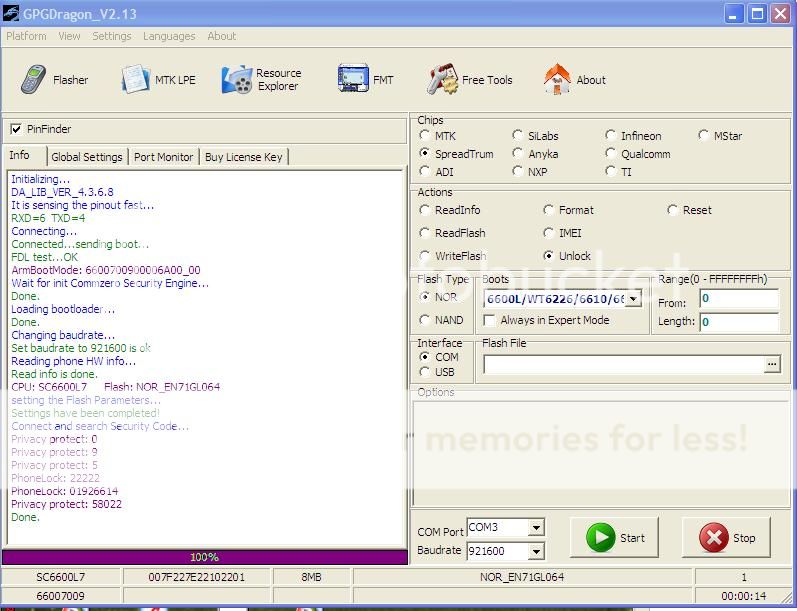Click the range Length input field
797x611 pixels.
click(x=739, y=322)
